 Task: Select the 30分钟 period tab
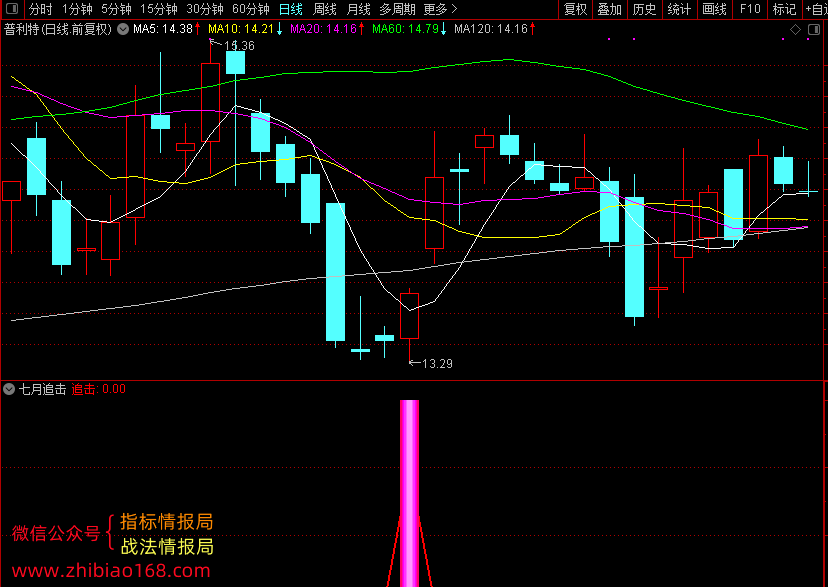(x=205, y=9)
